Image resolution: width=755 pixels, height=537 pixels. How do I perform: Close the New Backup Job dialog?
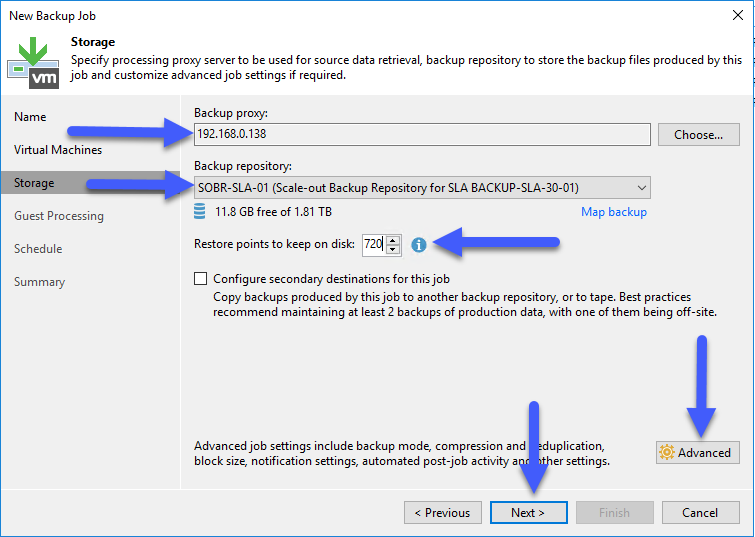pyautogui.click(x=738, y=15)
